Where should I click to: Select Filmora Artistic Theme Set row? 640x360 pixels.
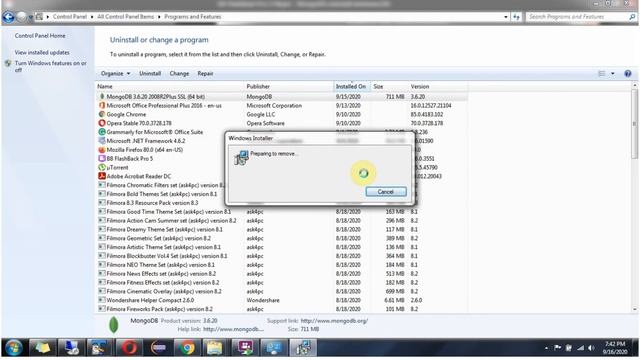(x=282, y=247)
